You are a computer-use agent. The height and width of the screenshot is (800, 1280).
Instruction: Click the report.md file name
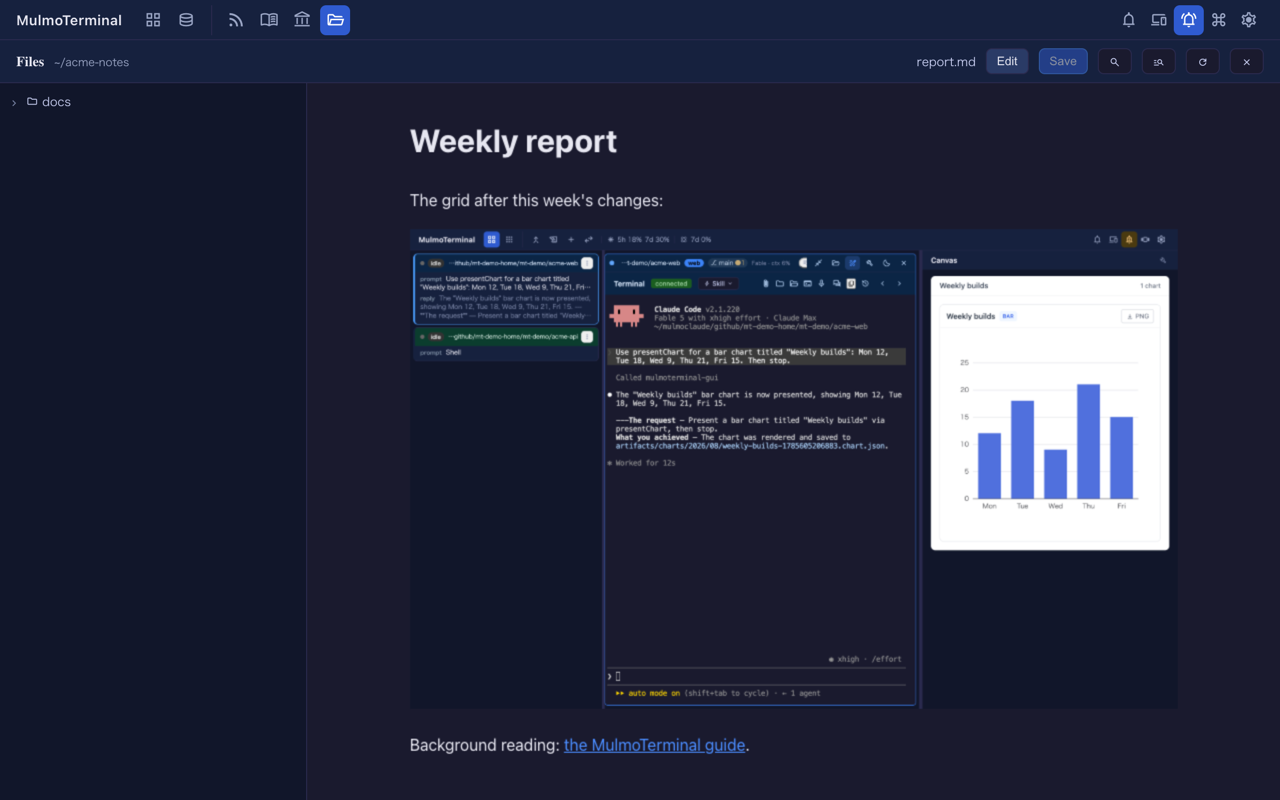pyautogui.click(x=946, y=62)
